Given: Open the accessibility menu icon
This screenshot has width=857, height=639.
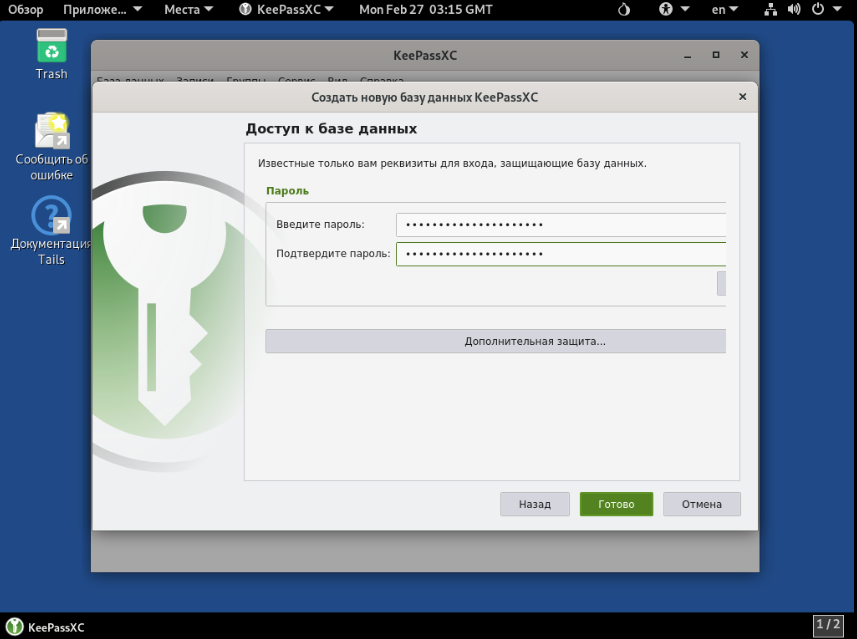Looking at the screenshot, I should pos(667,10).
